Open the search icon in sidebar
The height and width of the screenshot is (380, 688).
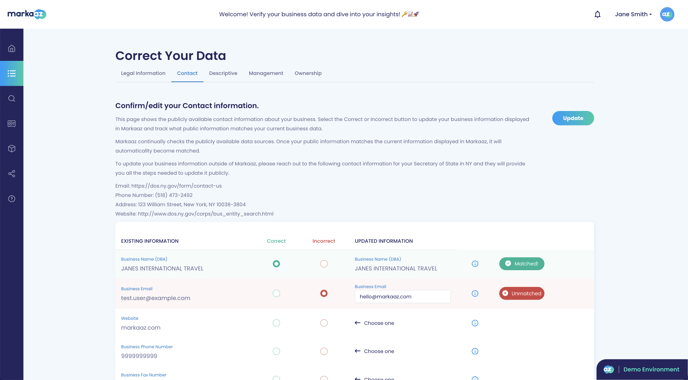pos(12,98)
